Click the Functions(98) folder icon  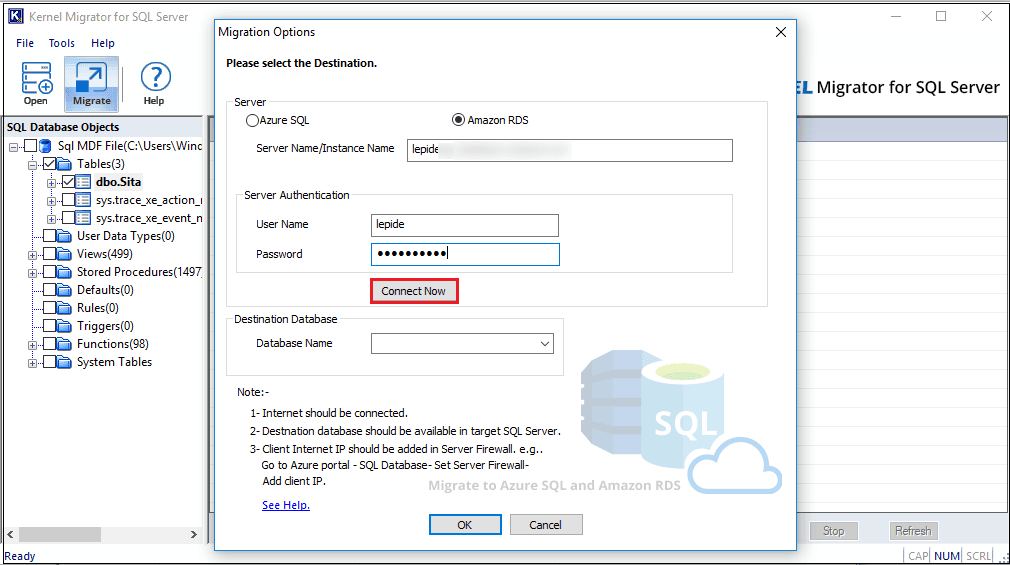coord(64,345)
